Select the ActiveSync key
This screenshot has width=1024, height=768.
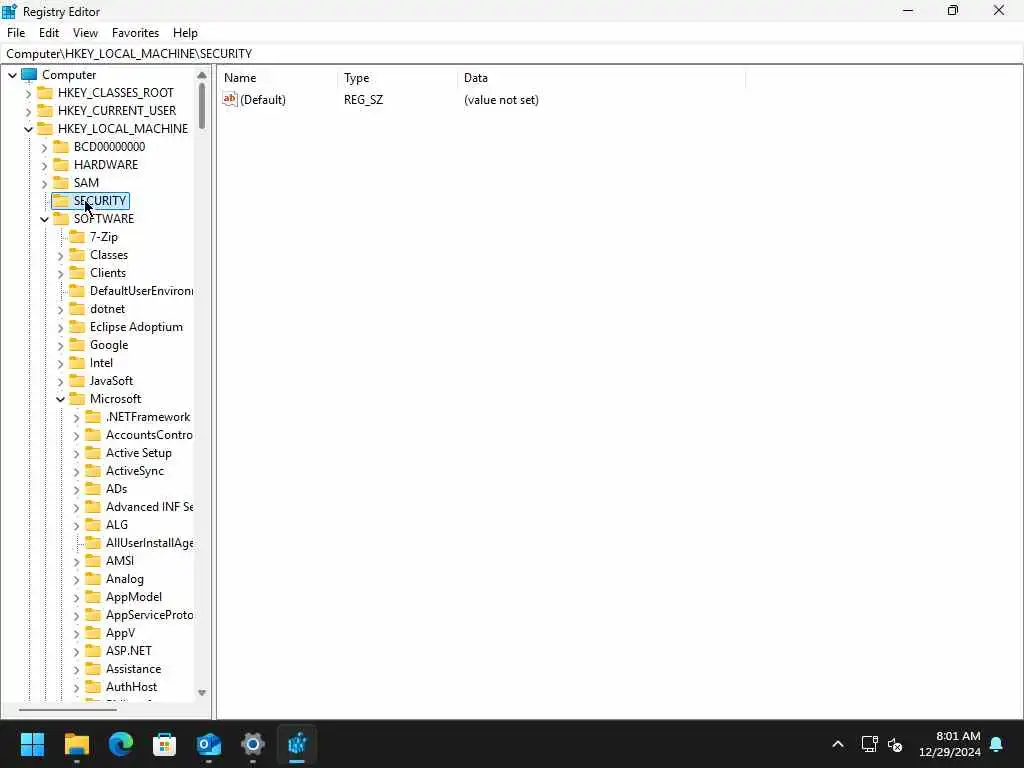coord(135,471)
